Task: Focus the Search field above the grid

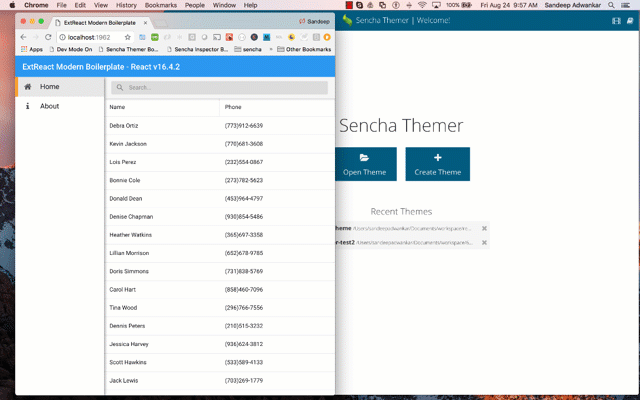Action: (x=220, y=87)
